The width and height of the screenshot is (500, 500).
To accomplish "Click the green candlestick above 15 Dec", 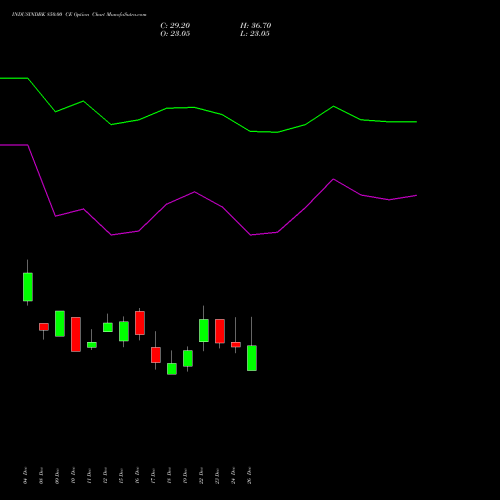I will [x=124, y=331].
